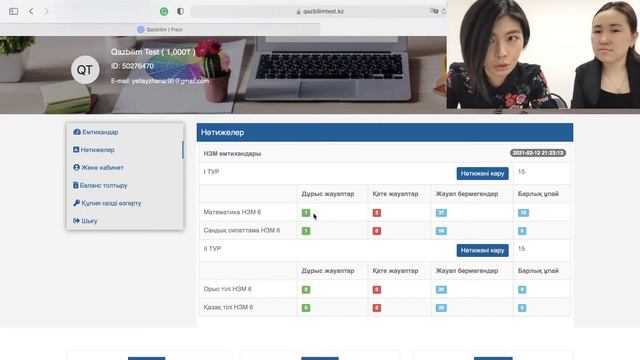Screen dimensions: 640x360
Task: Click the translate icon in address bar
Action: [434, 11]
